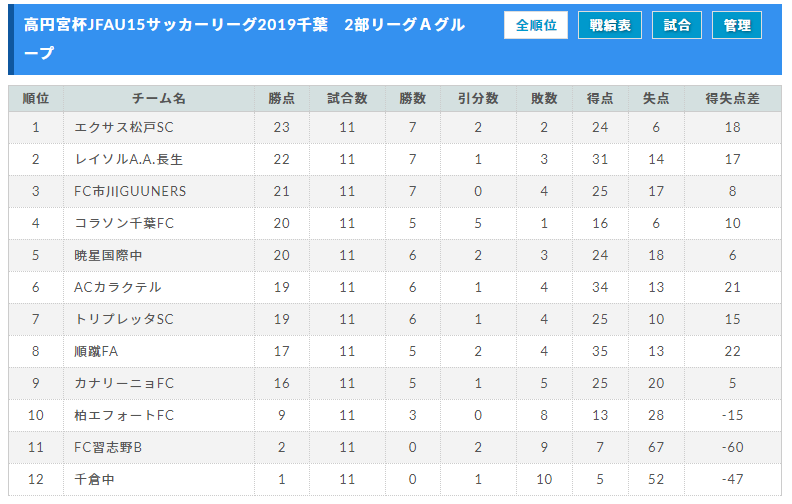Select カナリーニョFC team entry

(124, 383)
